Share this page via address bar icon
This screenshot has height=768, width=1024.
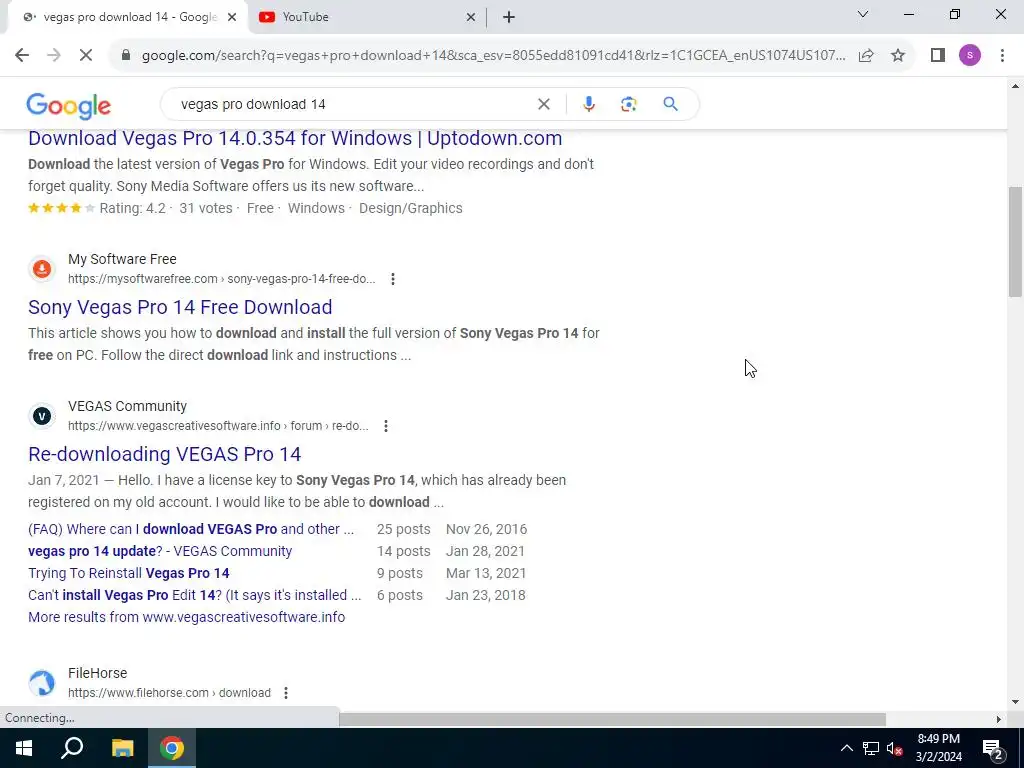(866, 55)
